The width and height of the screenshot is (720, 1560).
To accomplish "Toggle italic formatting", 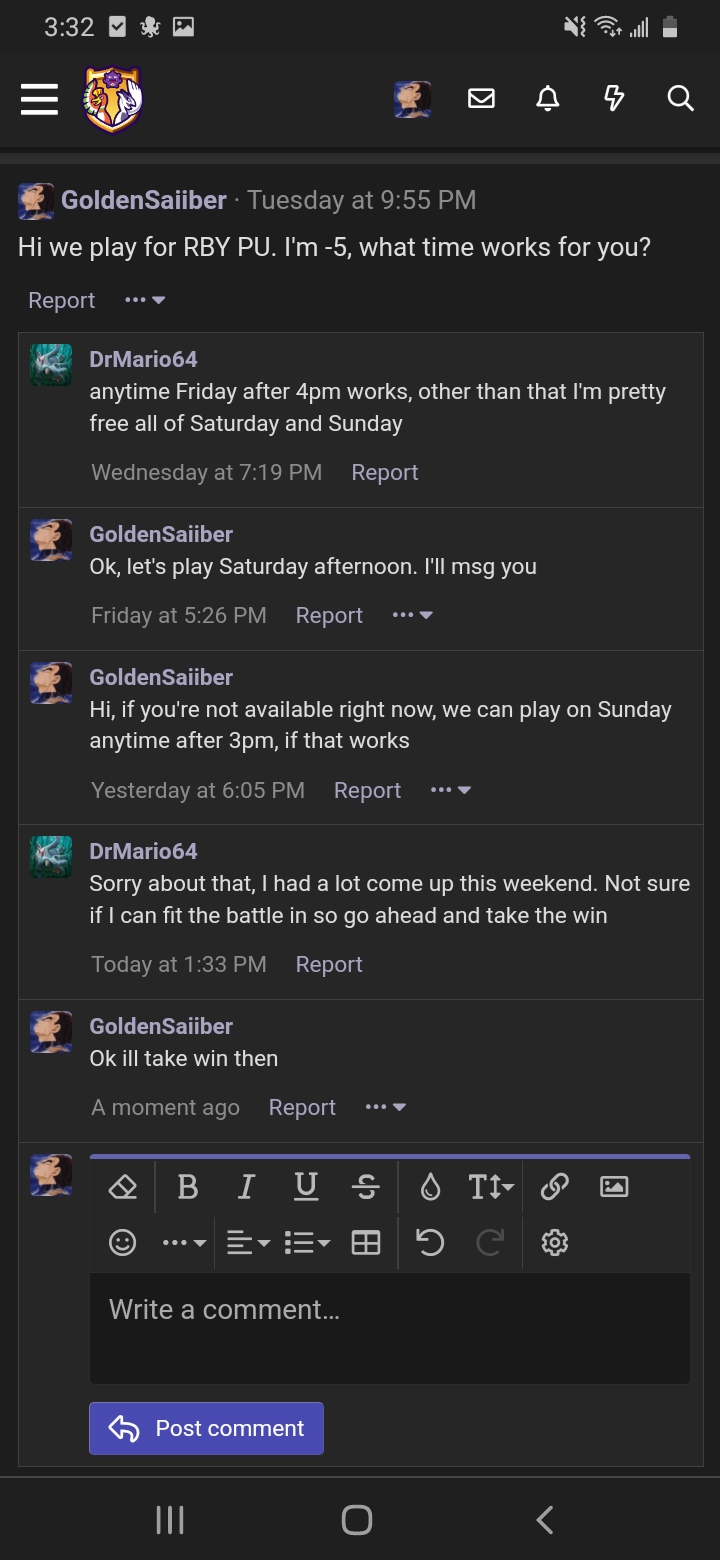I will point(246,1187).
